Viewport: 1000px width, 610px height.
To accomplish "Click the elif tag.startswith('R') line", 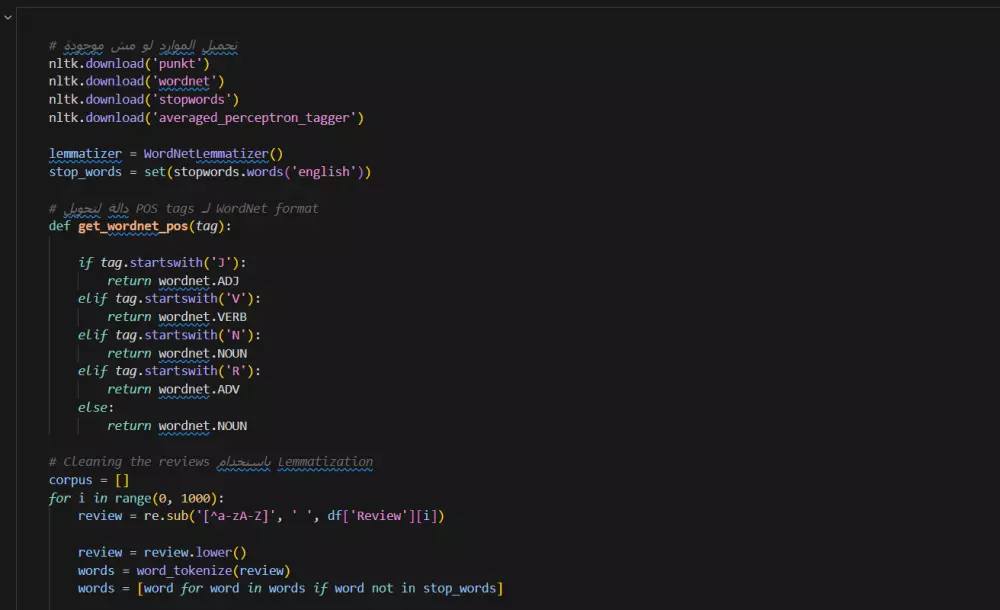I will pos(169,371).
